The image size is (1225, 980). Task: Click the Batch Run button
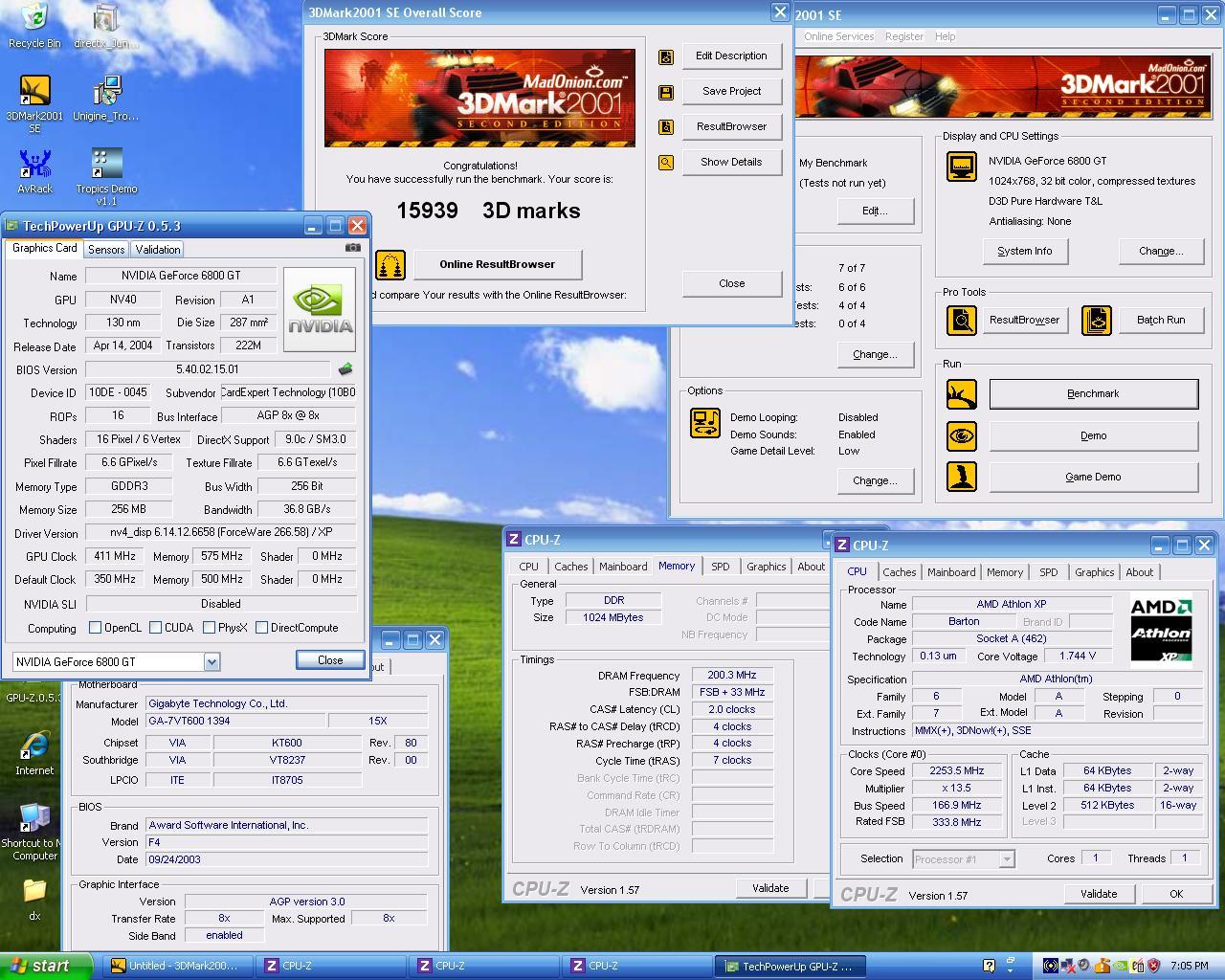1160,320
